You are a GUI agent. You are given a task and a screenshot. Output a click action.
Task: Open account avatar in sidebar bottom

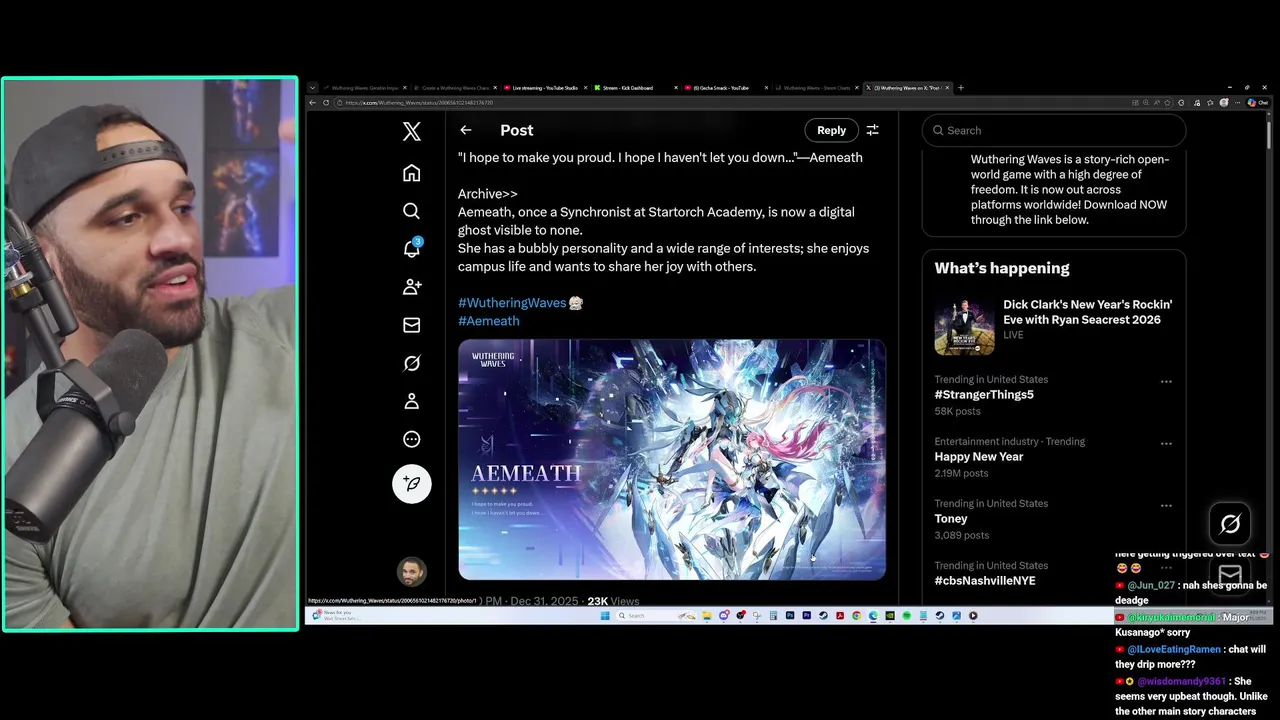tap(411, 571)
